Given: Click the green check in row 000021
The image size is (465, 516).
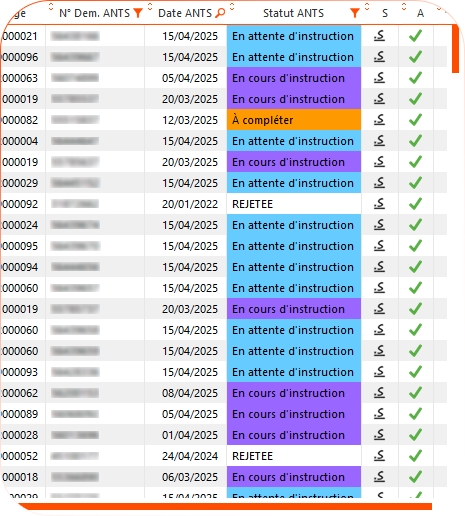Looking at the screenshot, I should pos(415,36).
